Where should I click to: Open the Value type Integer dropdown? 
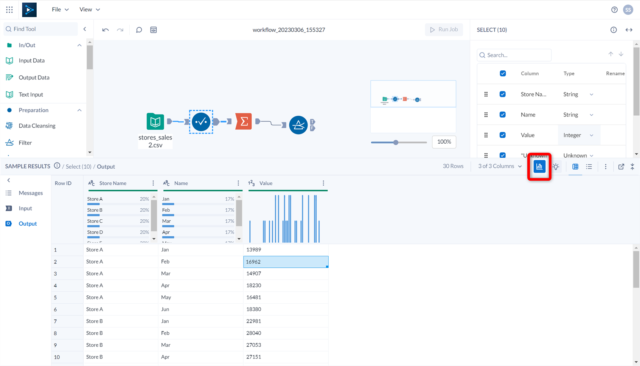click(x=578, y=135)
